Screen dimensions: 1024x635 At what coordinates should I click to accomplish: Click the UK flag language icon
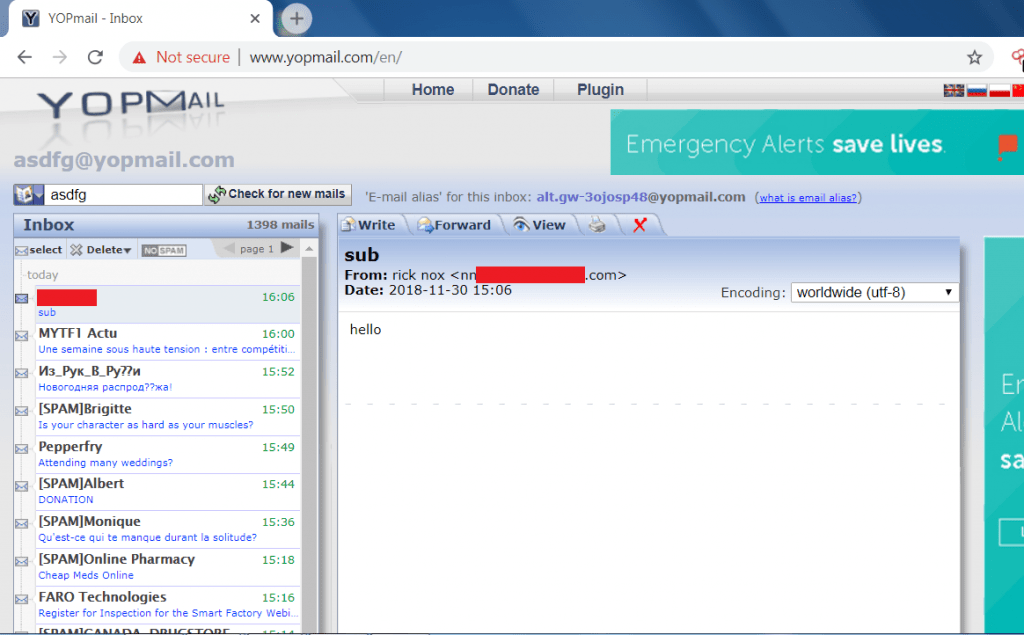coord(953,90)
